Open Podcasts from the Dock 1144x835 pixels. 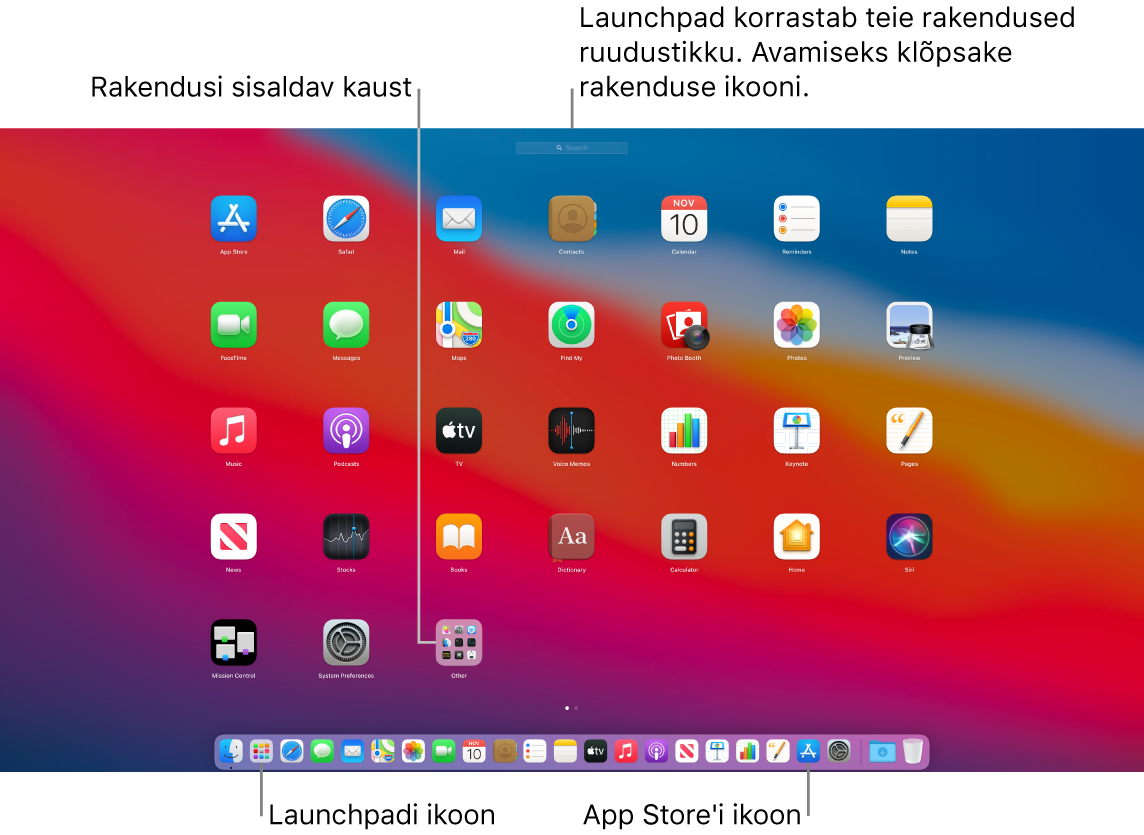click(x=657, y=750)
